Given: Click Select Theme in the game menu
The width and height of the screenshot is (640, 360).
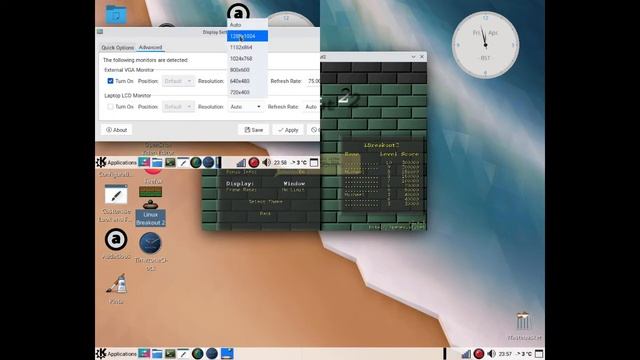Looking at the screenshot, I should coord(265,202).
